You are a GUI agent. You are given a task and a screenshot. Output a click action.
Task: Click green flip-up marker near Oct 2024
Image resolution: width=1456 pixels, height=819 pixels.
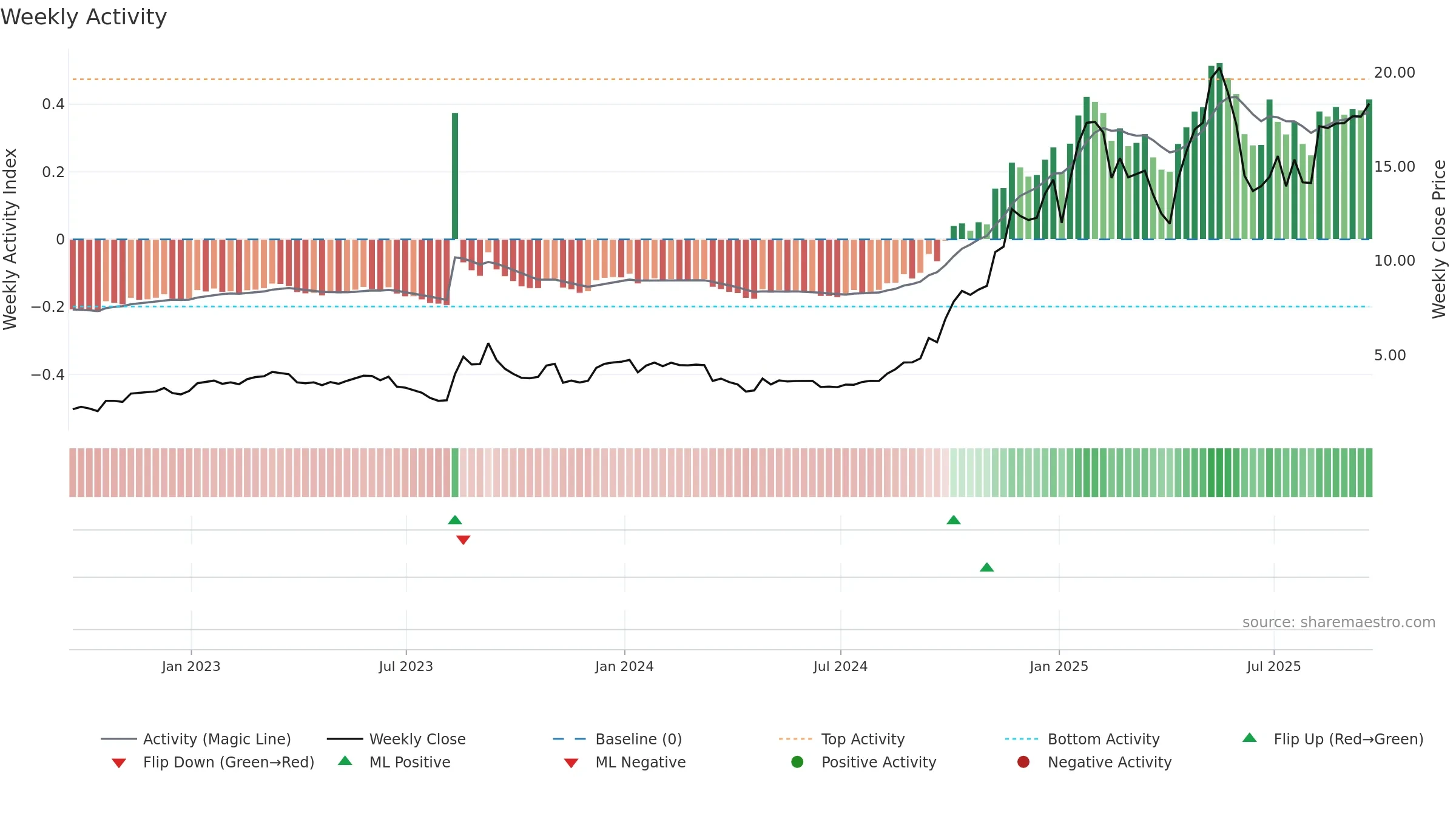tap(954, 520)
